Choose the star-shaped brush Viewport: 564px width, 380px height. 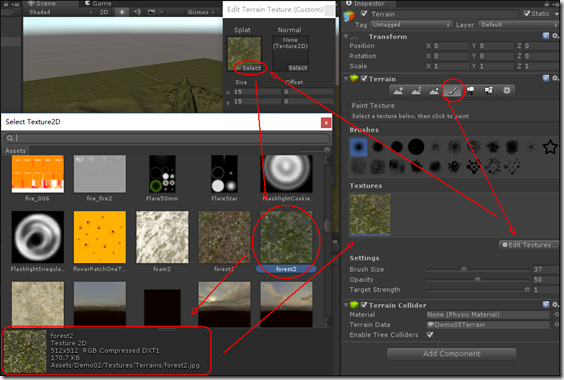point(550,147)
